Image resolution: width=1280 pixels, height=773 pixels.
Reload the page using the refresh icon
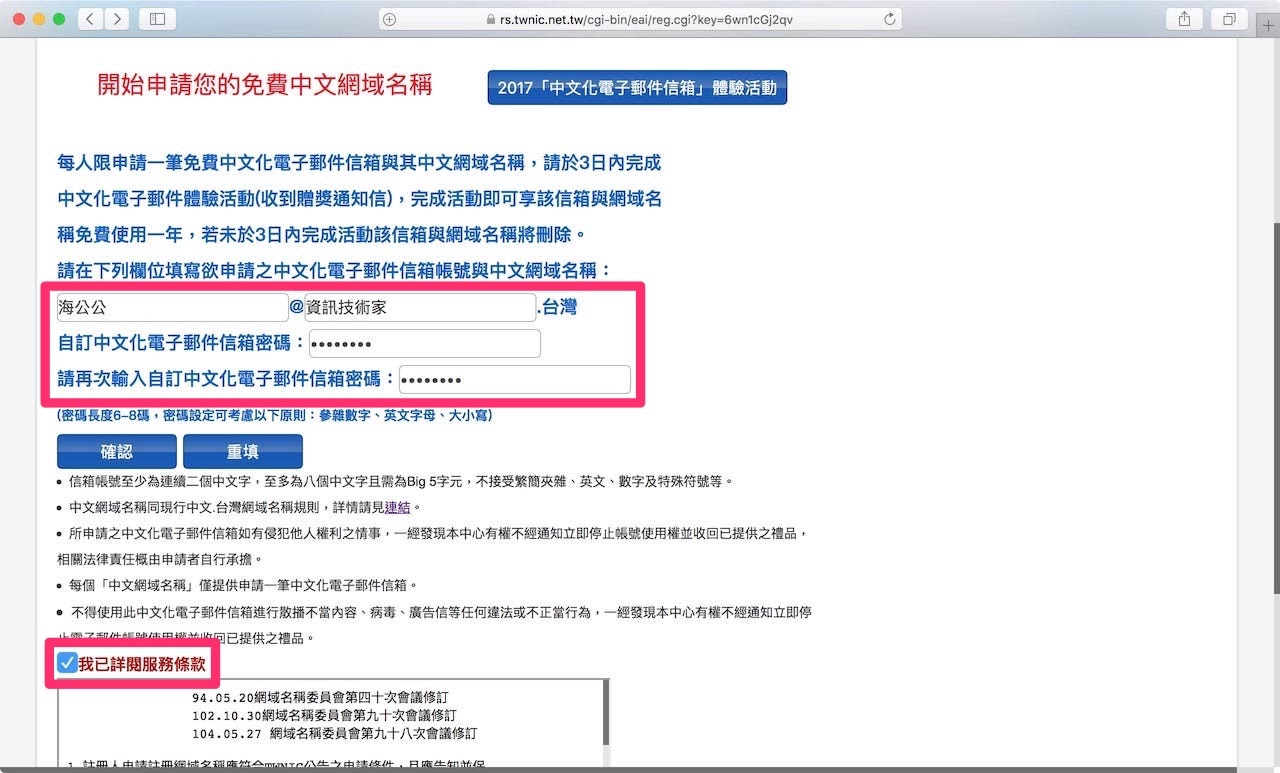(890, 17)
